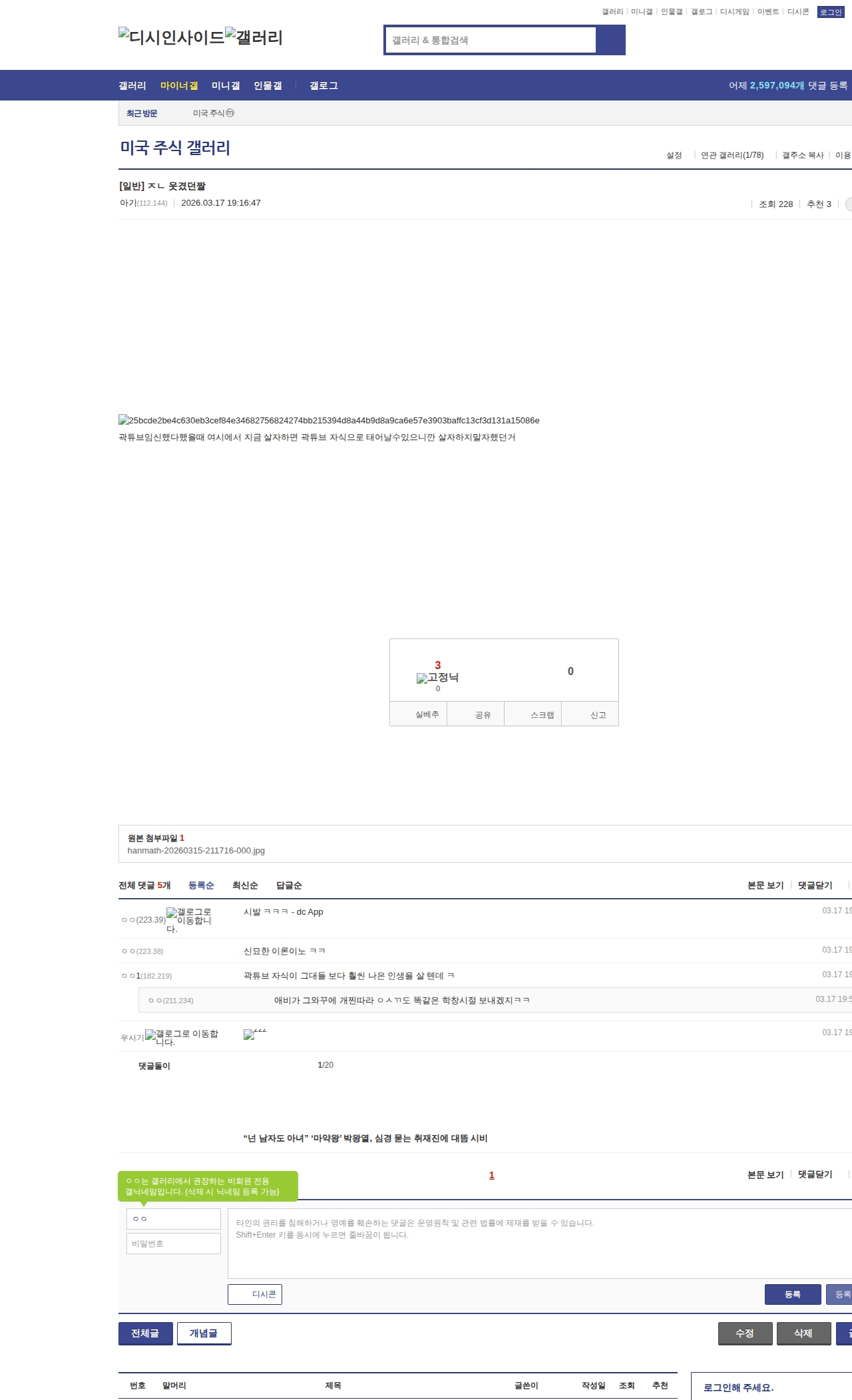Open the 디시콘 picker button
This screenshot has width=852, height=1400.
[x=255, y=1294]
